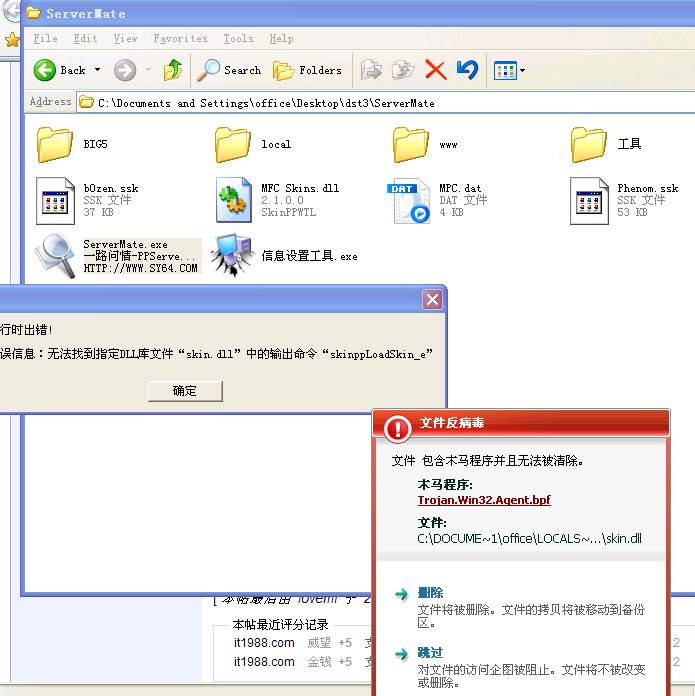Click the local folder label
This screenshot has height=696, width=695.
coord(276,144)
